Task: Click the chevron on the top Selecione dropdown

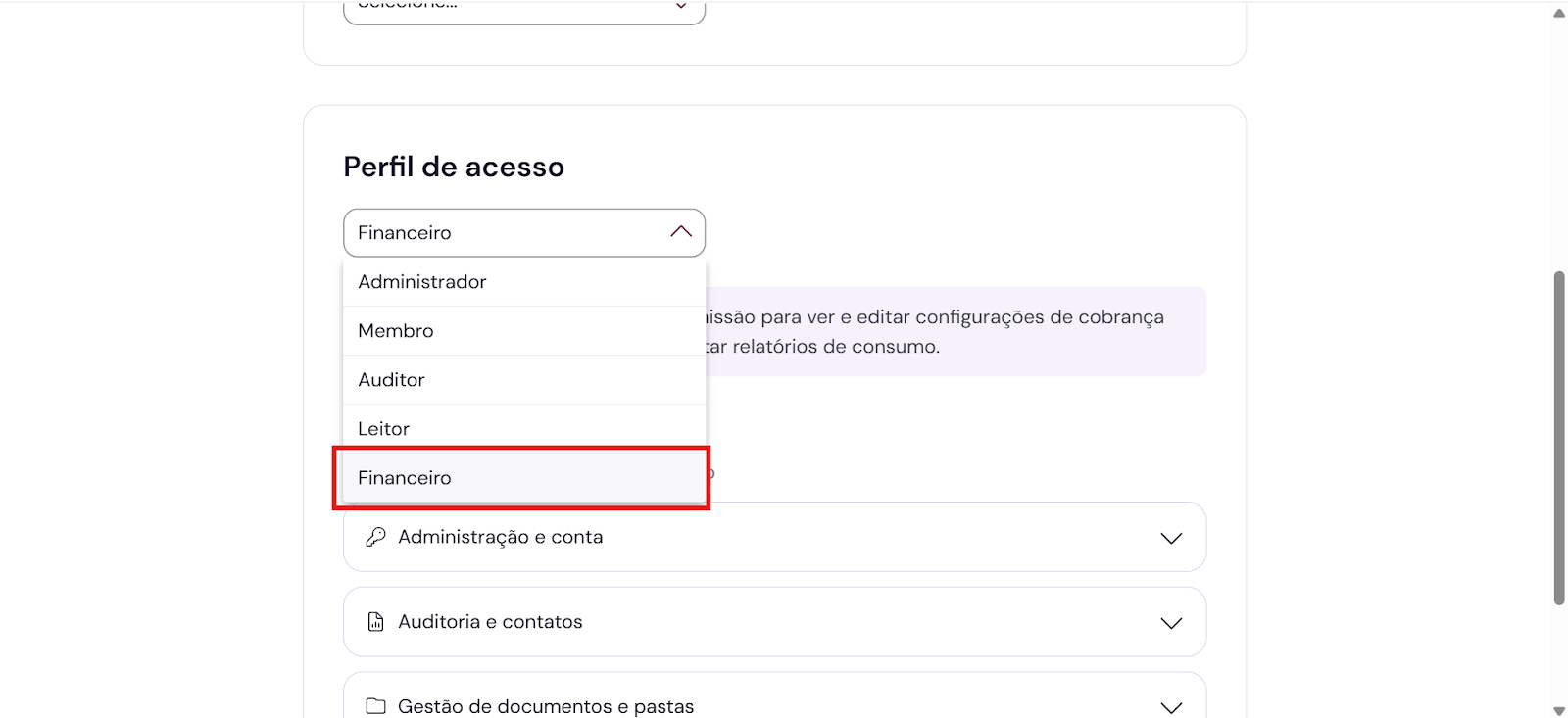Action: [681, 7]
